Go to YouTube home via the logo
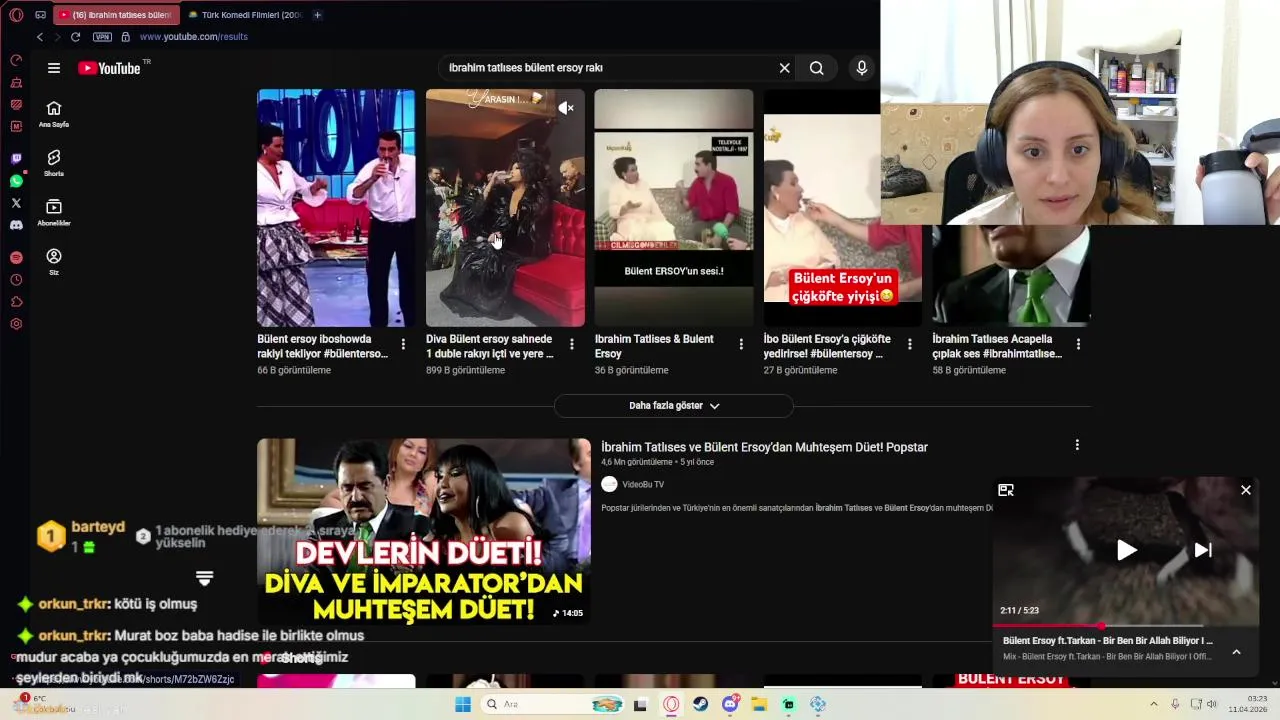This screenshot has width=1280, height=720. pos(109,68)
